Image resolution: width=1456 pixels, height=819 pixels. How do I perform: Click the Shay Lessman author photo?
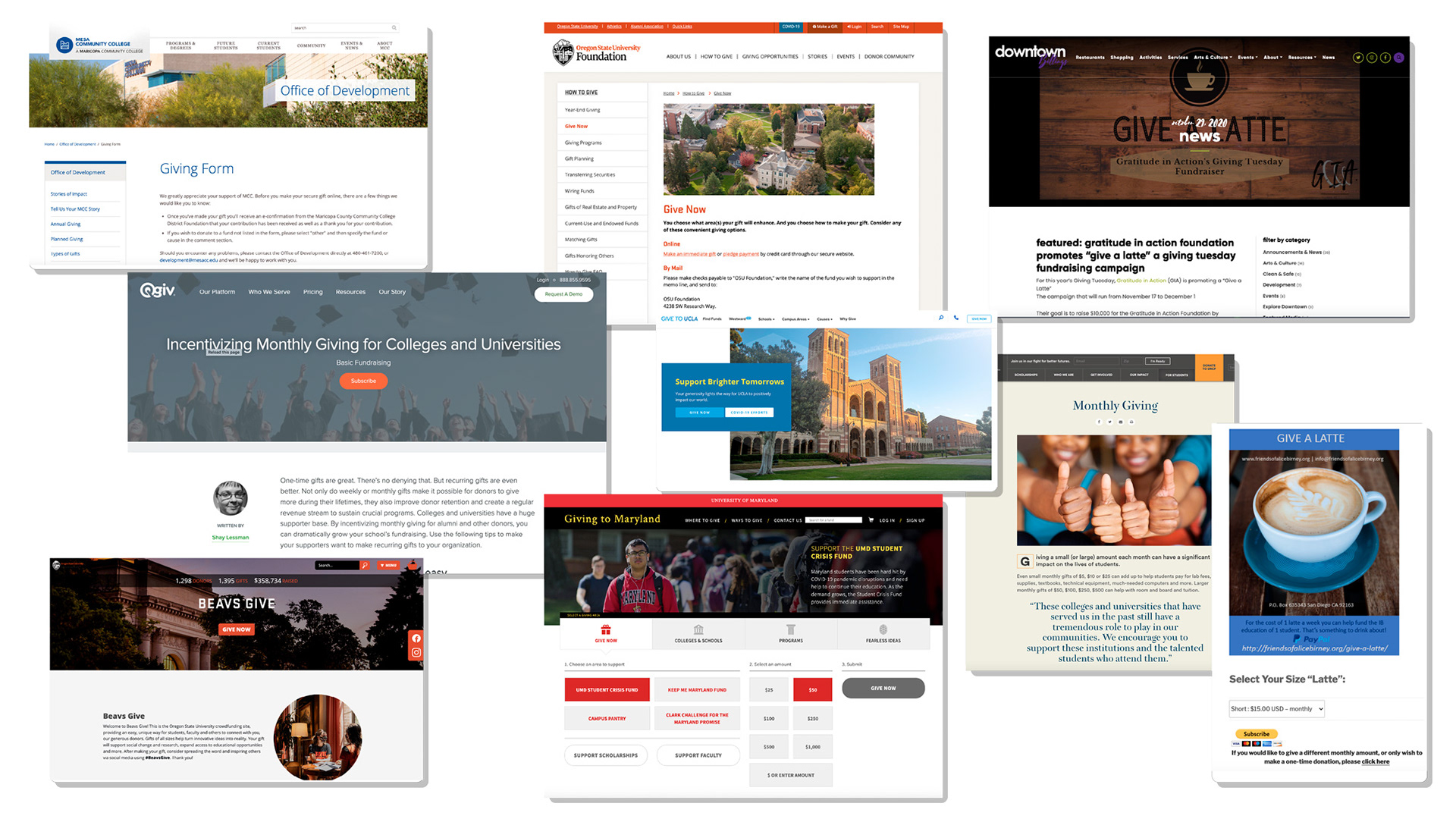point(230,498)
